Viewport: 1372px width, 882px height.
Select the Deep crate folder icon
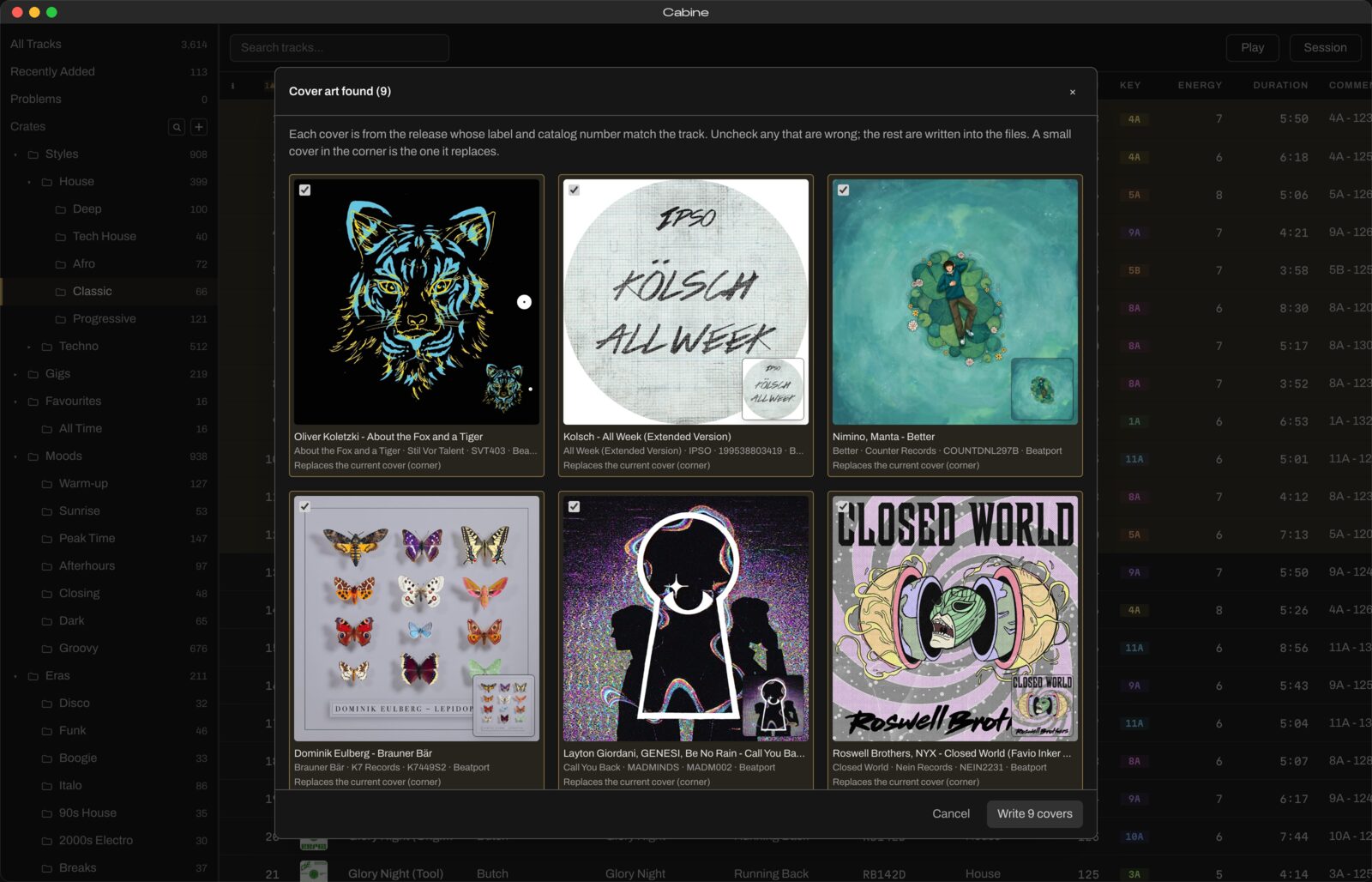click(61, 209)
